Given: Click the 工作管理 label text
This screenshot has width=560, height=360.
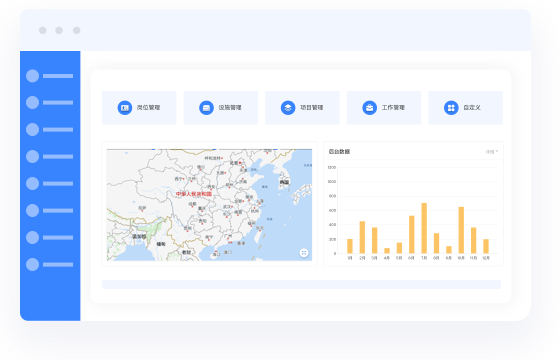Looking at the screenshot, I should point(393,108).
